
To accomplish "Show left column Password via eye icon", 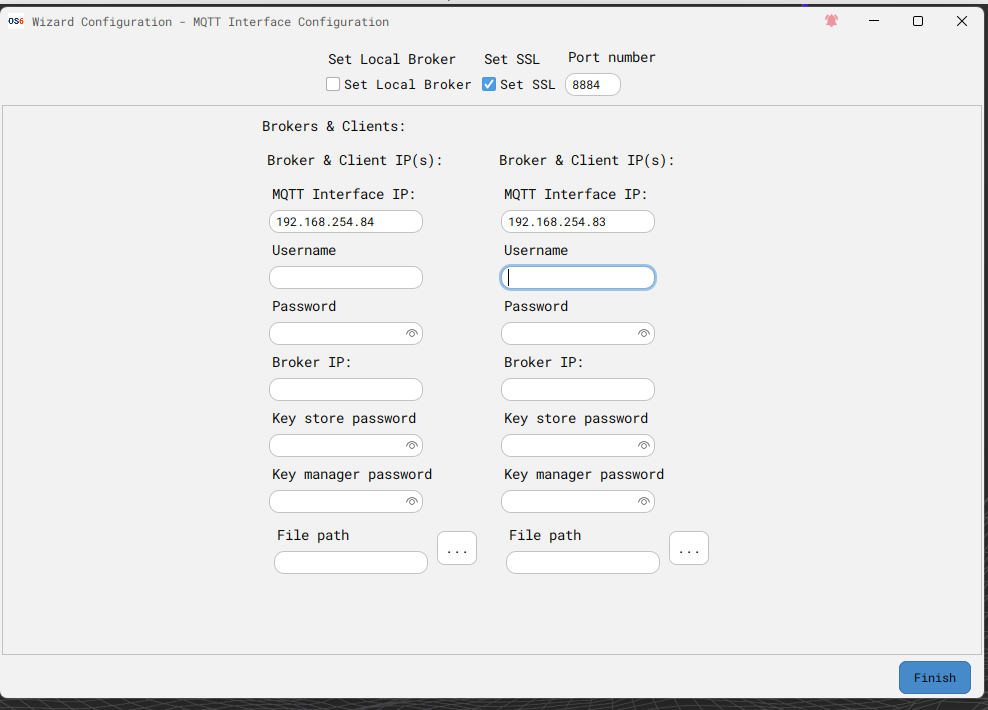I will click(x=411, y=334).
